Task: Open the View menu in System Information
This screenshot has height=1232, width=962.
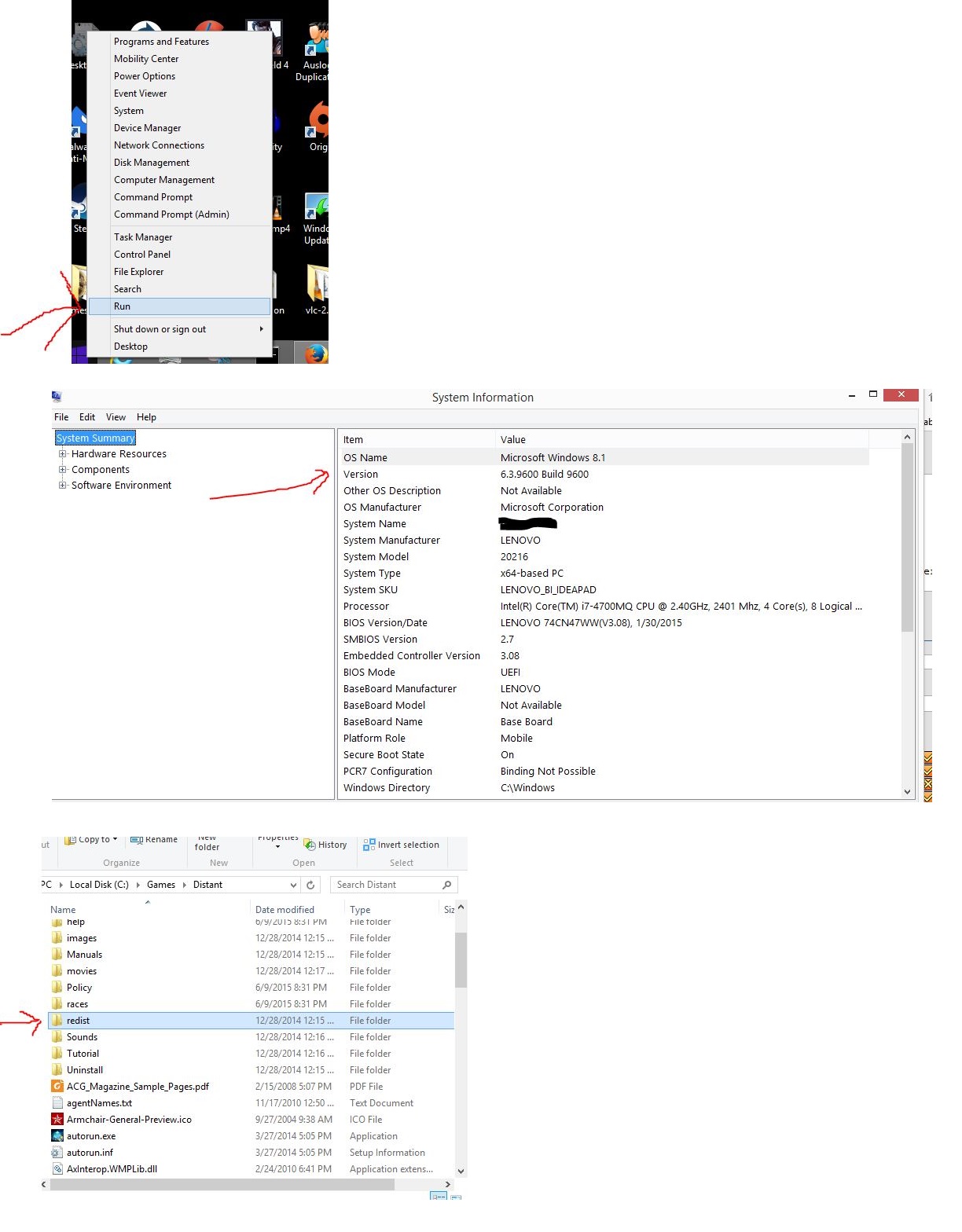Action: point(116,417)
